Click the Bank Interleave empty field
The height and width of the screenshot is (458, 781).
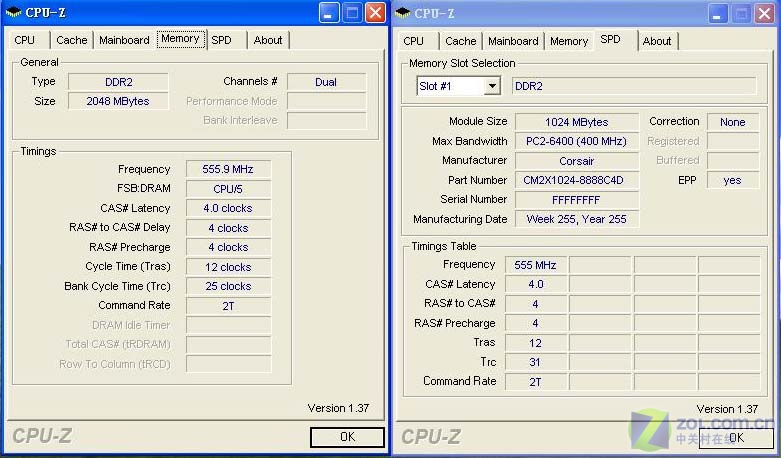coord(326,120)
